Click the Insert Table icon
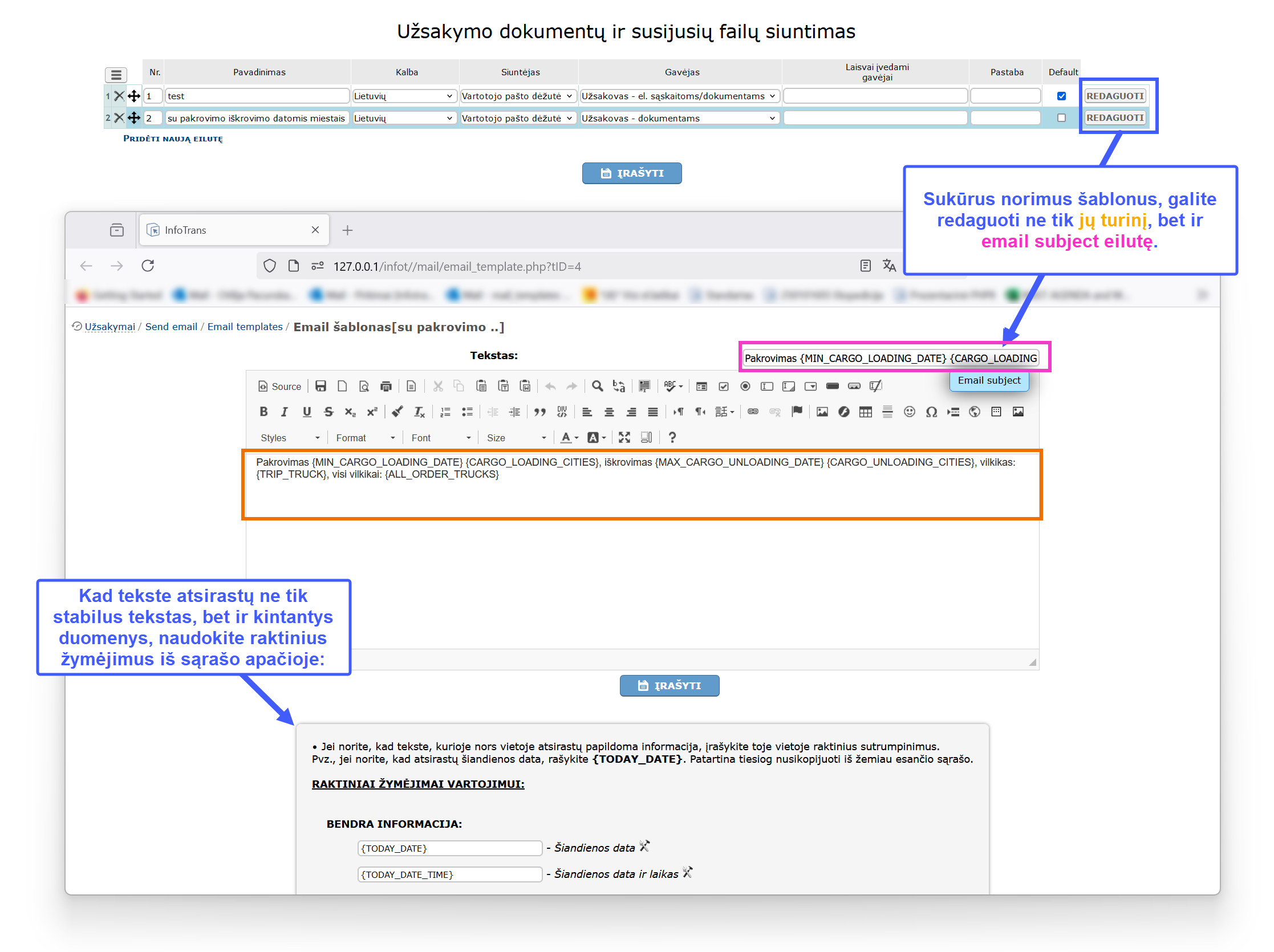 865,412
